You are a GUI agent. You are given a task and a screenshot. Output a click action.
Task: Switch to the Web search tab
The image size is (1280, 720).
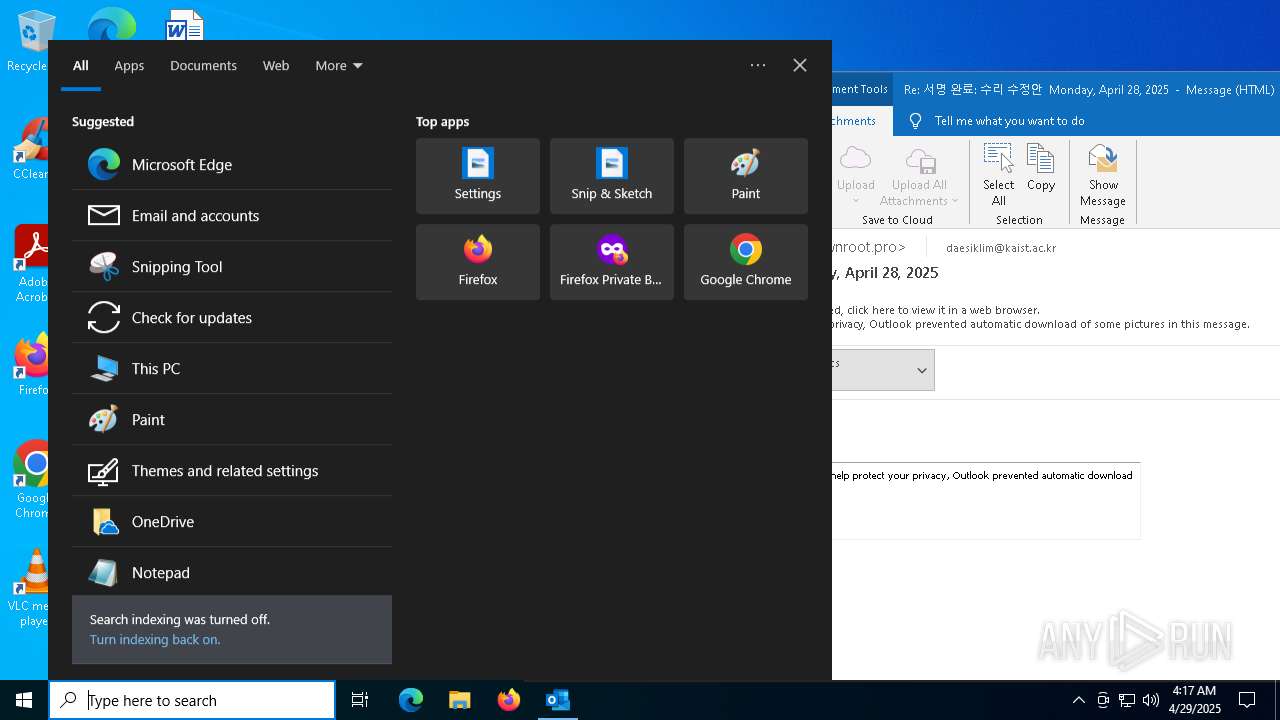pyautogui.click(x=276, y=65)
